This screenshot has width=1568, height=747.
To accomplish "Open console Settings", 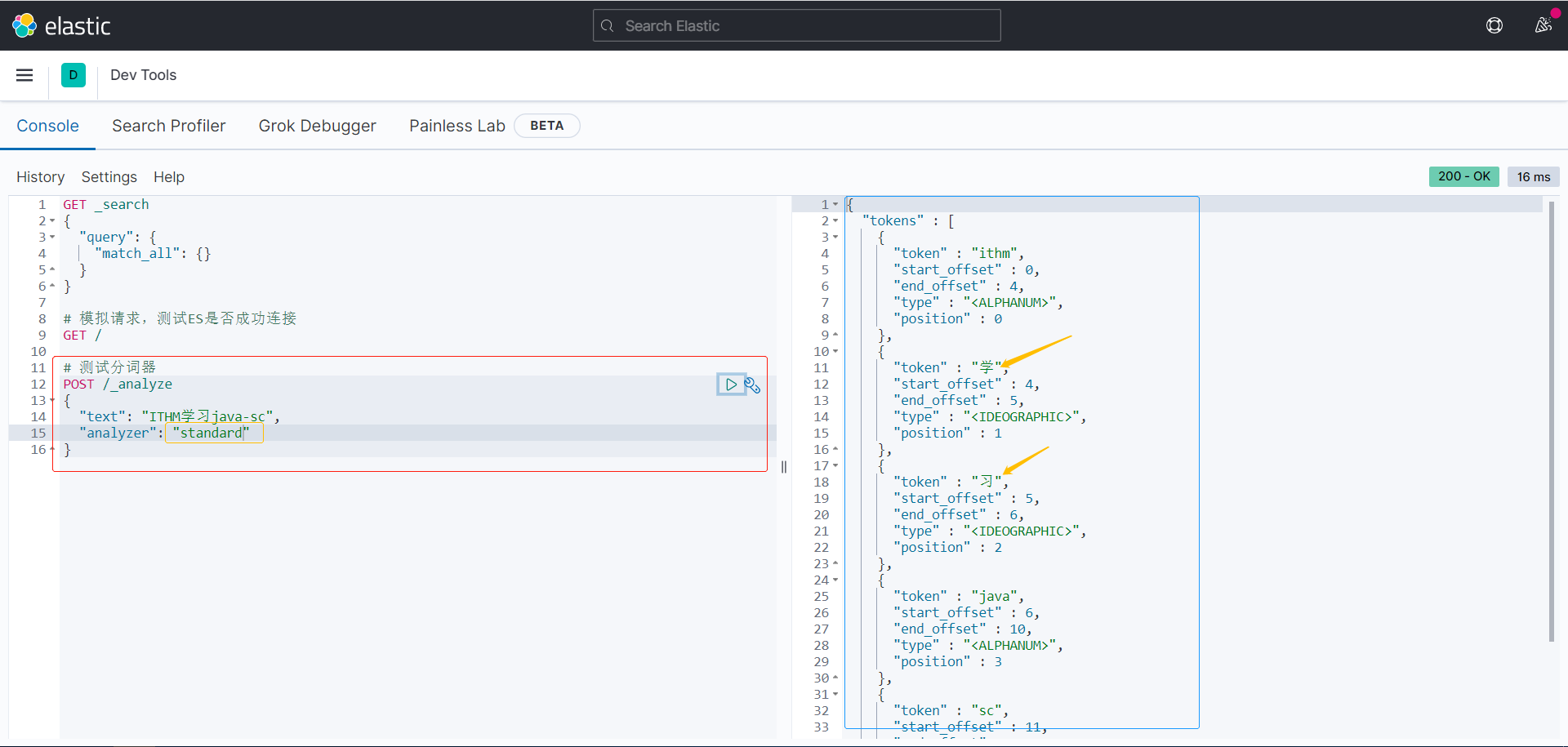I will pyautogui.click(x=109, y=177).
